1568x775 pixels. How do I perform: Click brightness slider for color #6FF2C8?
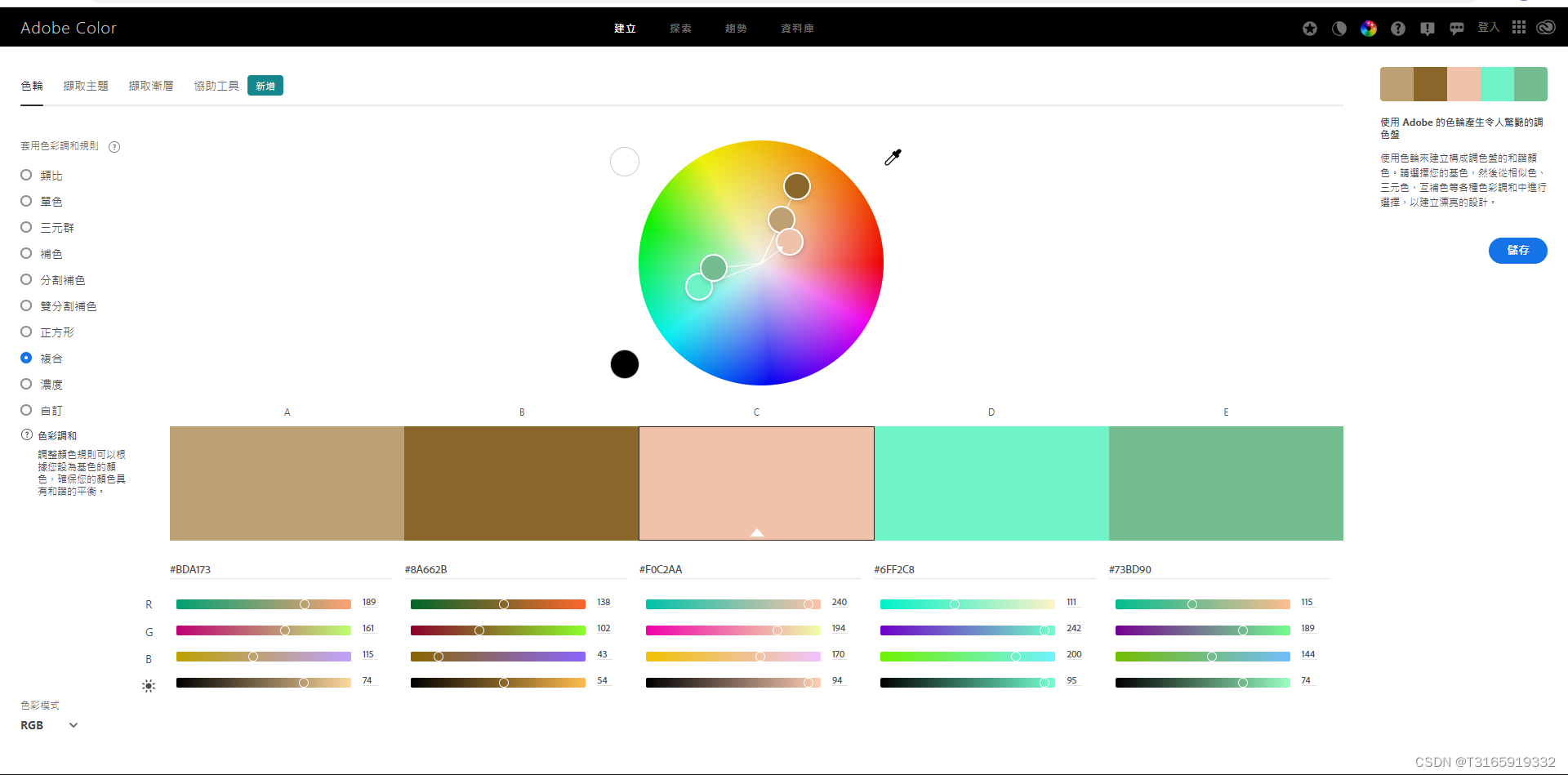[968, 683]
